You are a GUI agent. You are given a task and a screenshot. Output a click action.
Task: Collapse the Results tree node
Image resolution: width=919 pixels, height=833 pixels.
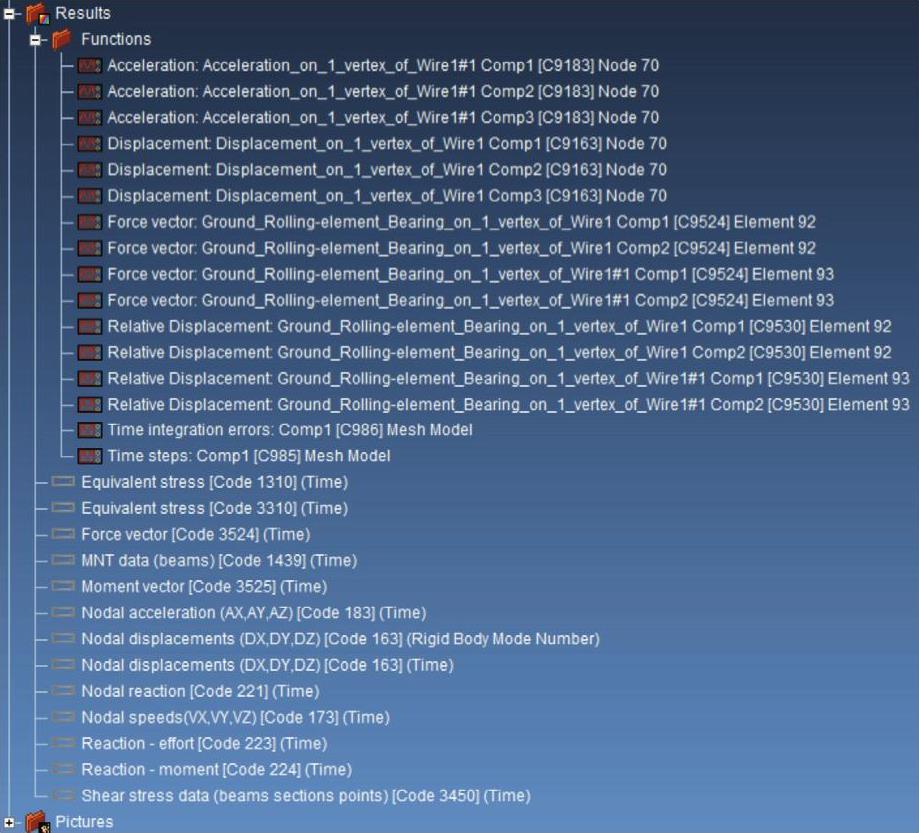(x=11, y=13)
